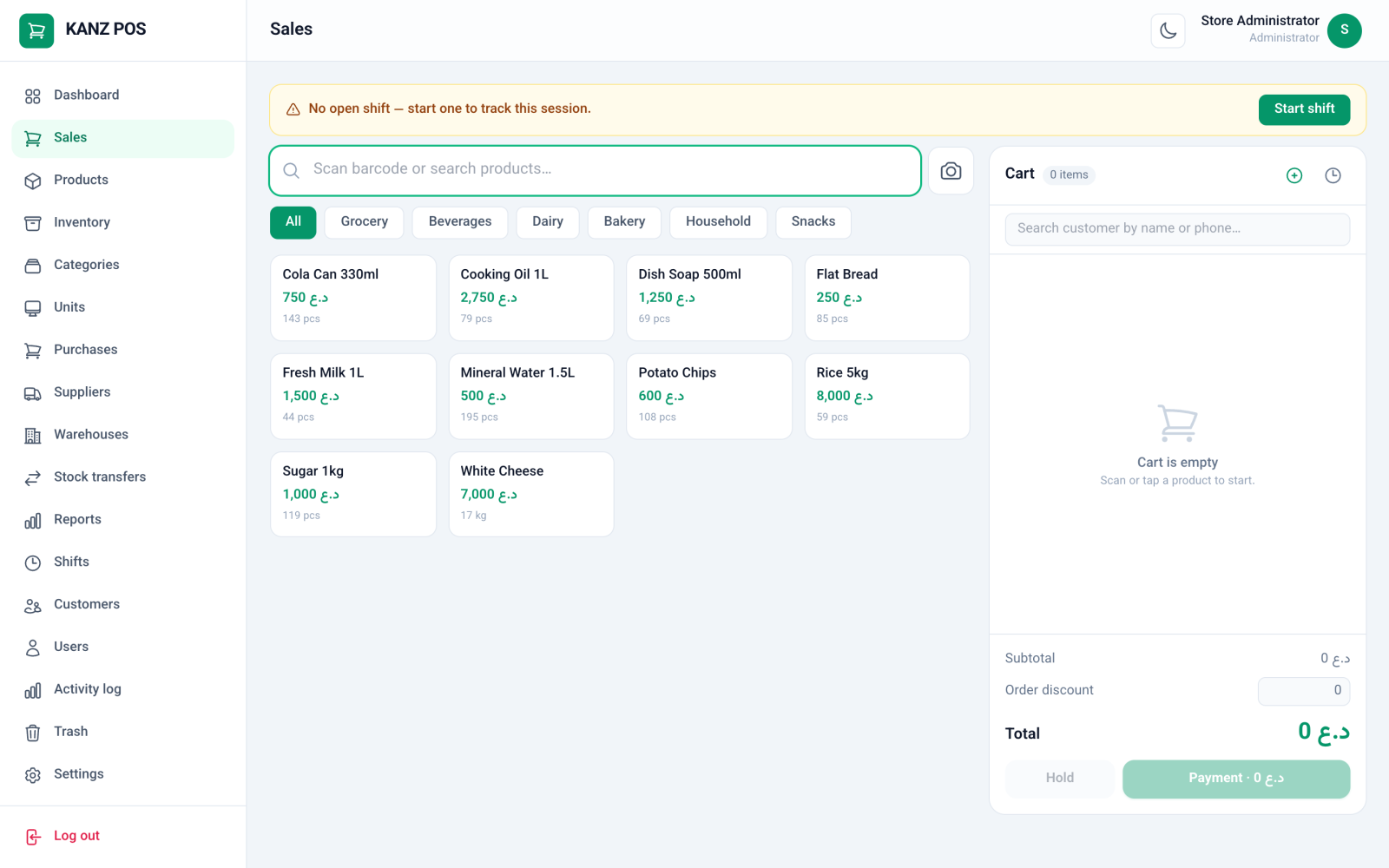Click the Order discount input
The image size is (1389, 868).
(x=1304, y=691)
